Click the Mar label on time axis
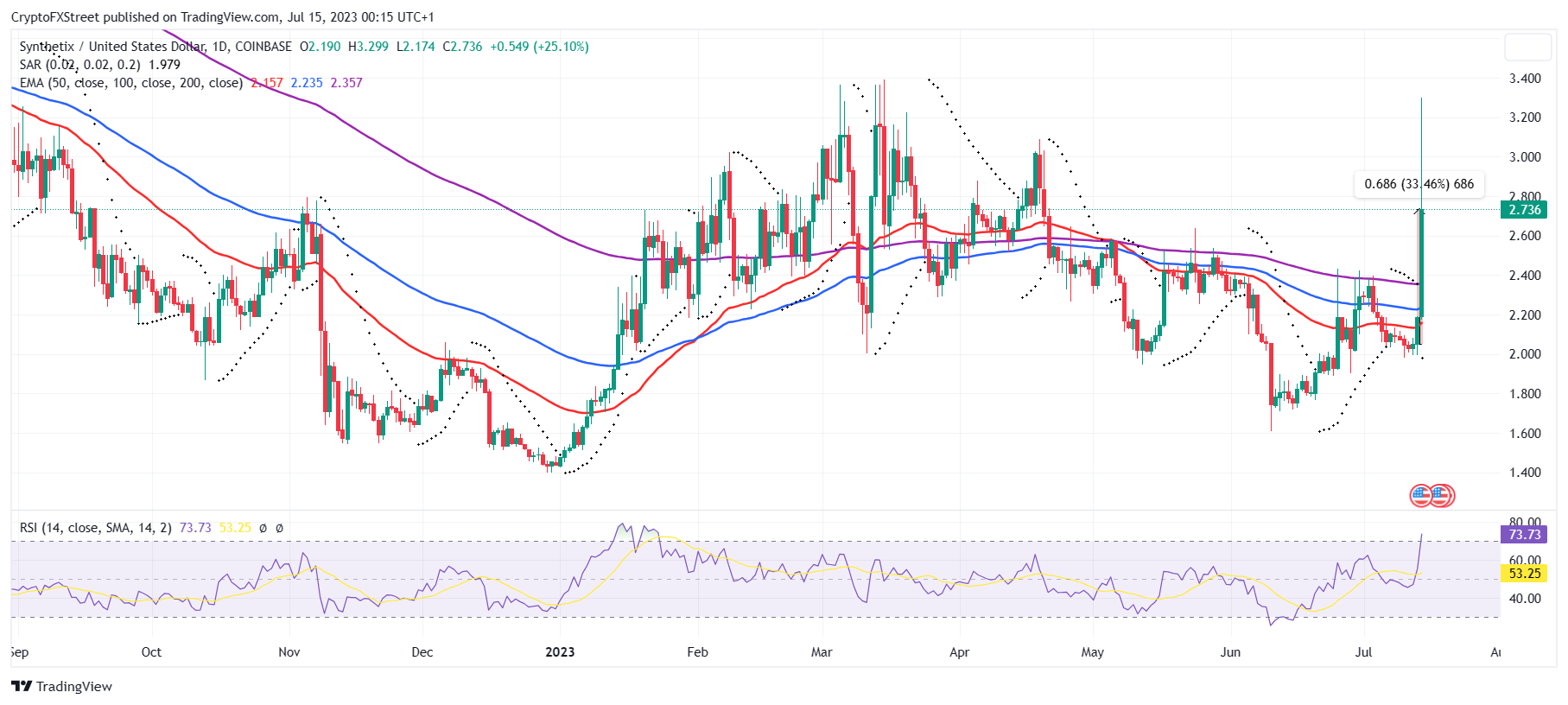Screen dimensions: 1568x705 click(x=822, y=652)
